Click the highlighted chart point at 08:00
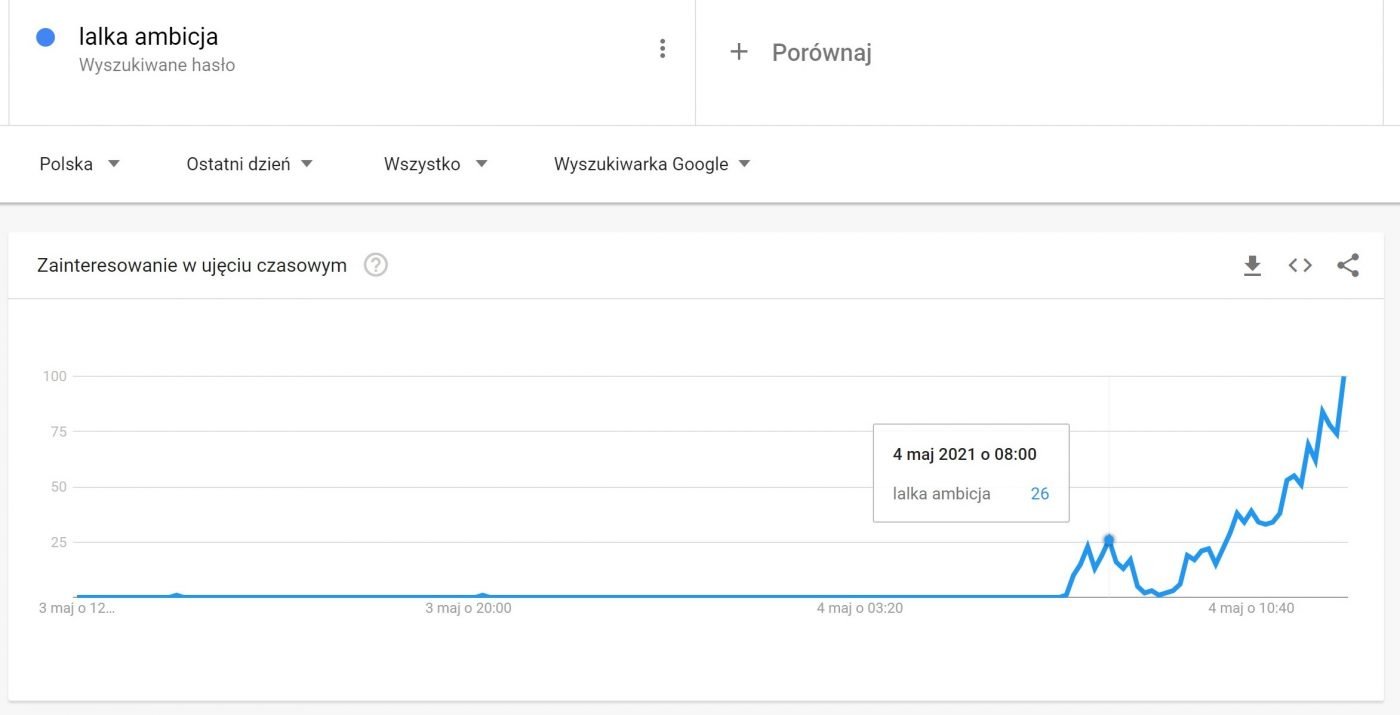The image size is (1400, 715). [1108, 540]
